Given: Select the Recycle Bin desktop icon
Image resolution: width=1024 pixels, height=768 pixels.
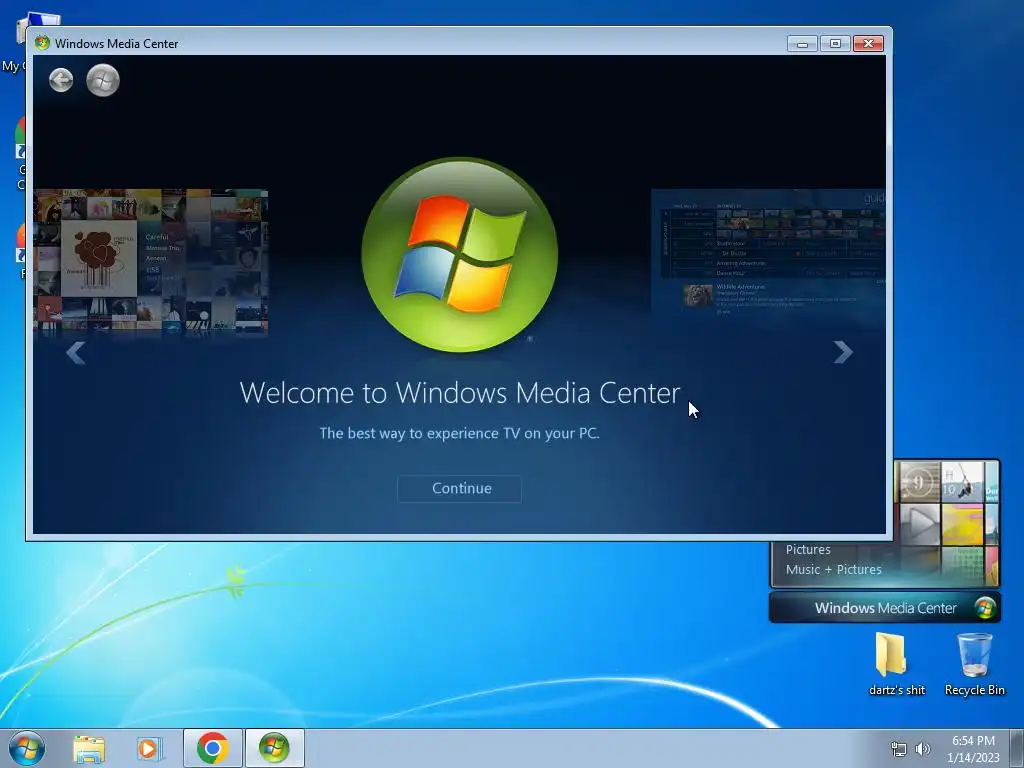Looking at the screenshot, I should click(x=974, y=664).
